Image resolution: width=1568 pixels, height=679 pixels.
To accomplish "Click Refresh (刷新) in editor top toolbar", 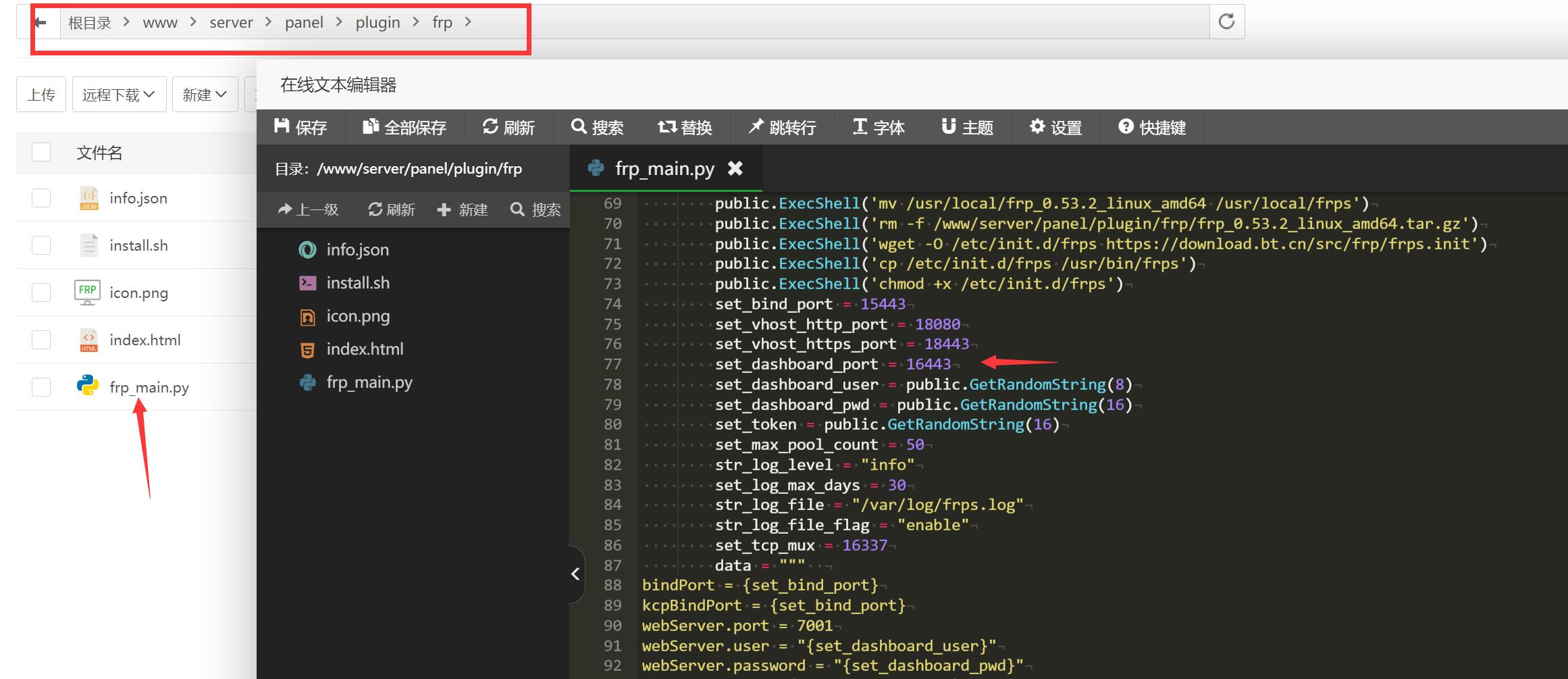I will [x=508, y=127].
